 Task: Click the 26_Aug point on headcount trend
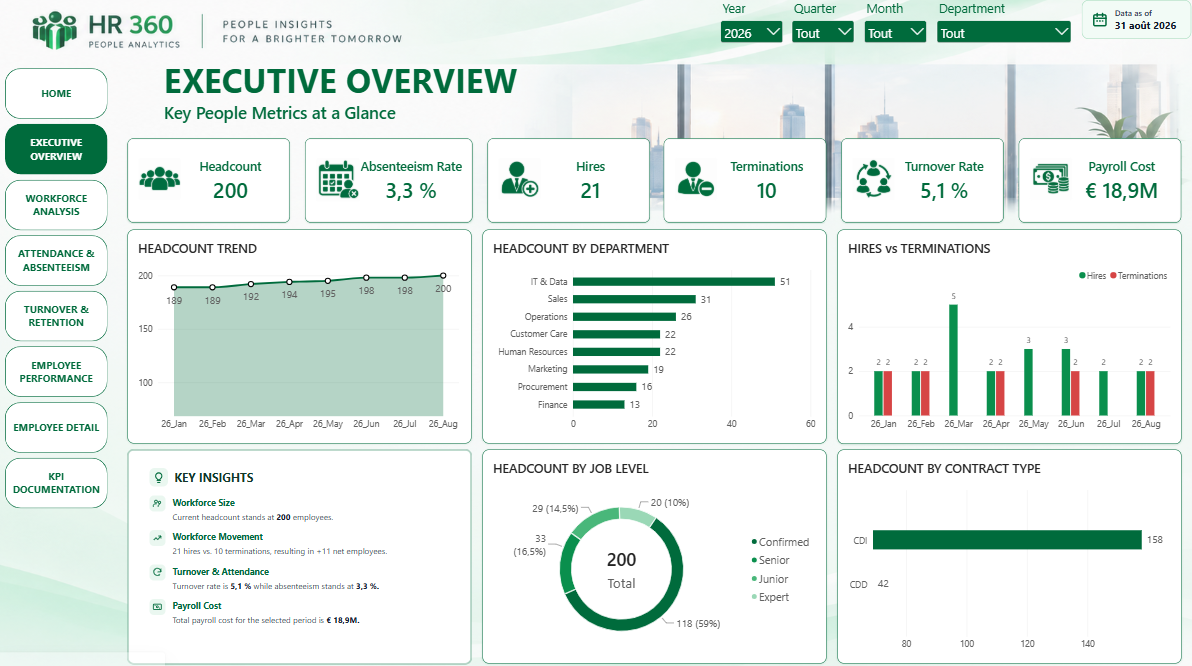[x=443, y=276]
